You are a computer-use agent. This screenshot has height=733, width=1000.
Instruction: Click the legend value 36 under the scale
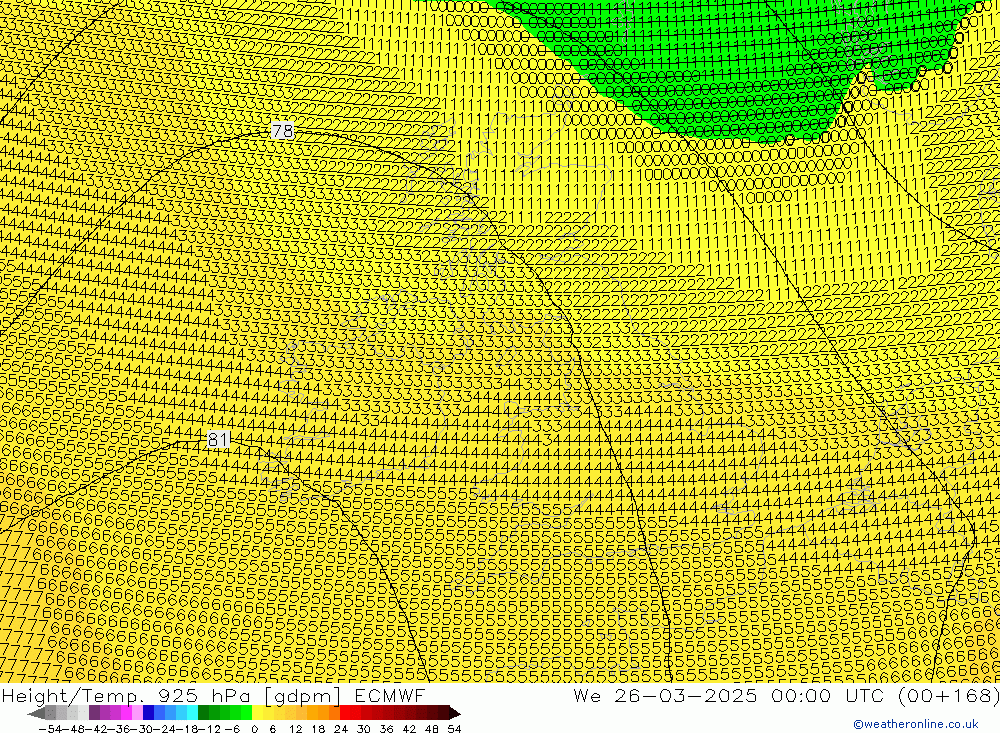click(386, 729)
